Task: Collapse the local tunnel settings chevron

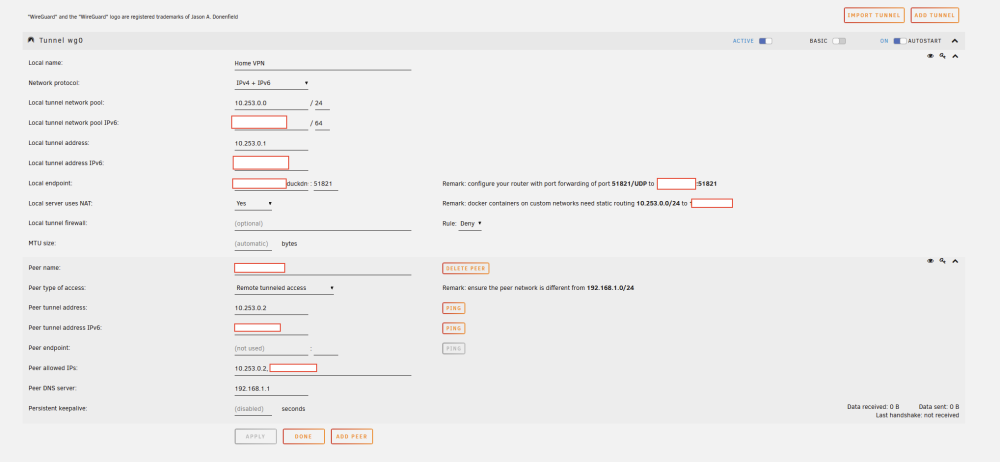Action: pos(955,56)
